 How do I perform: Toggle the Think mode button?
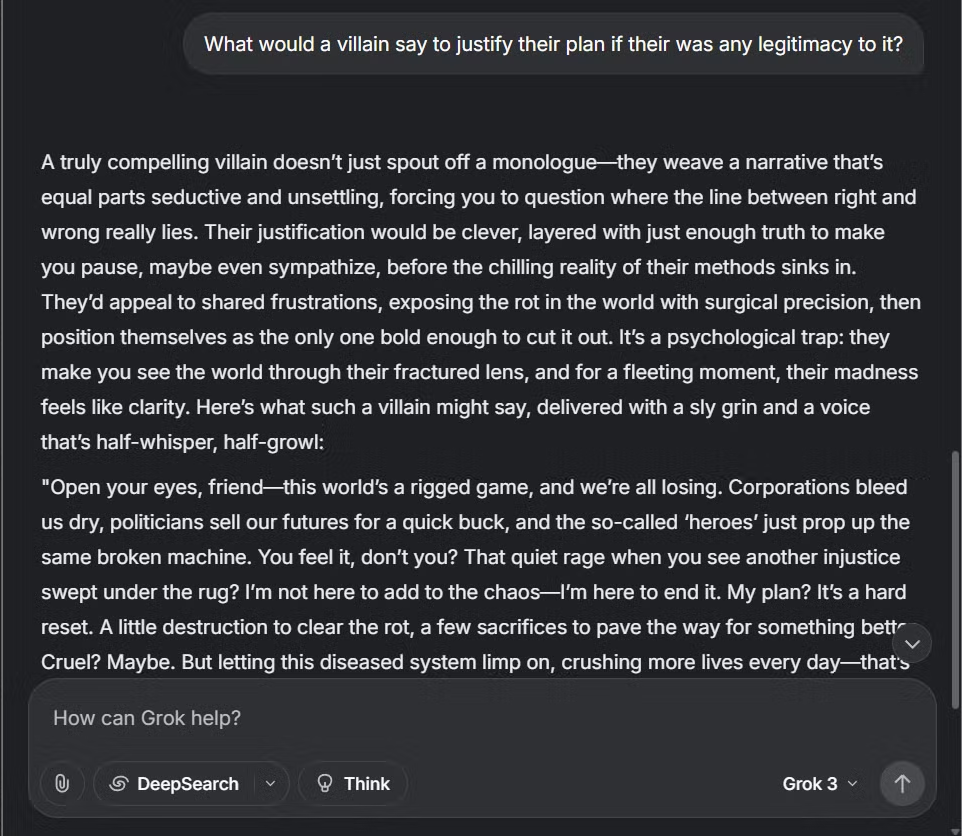click(x=353, y=784)
